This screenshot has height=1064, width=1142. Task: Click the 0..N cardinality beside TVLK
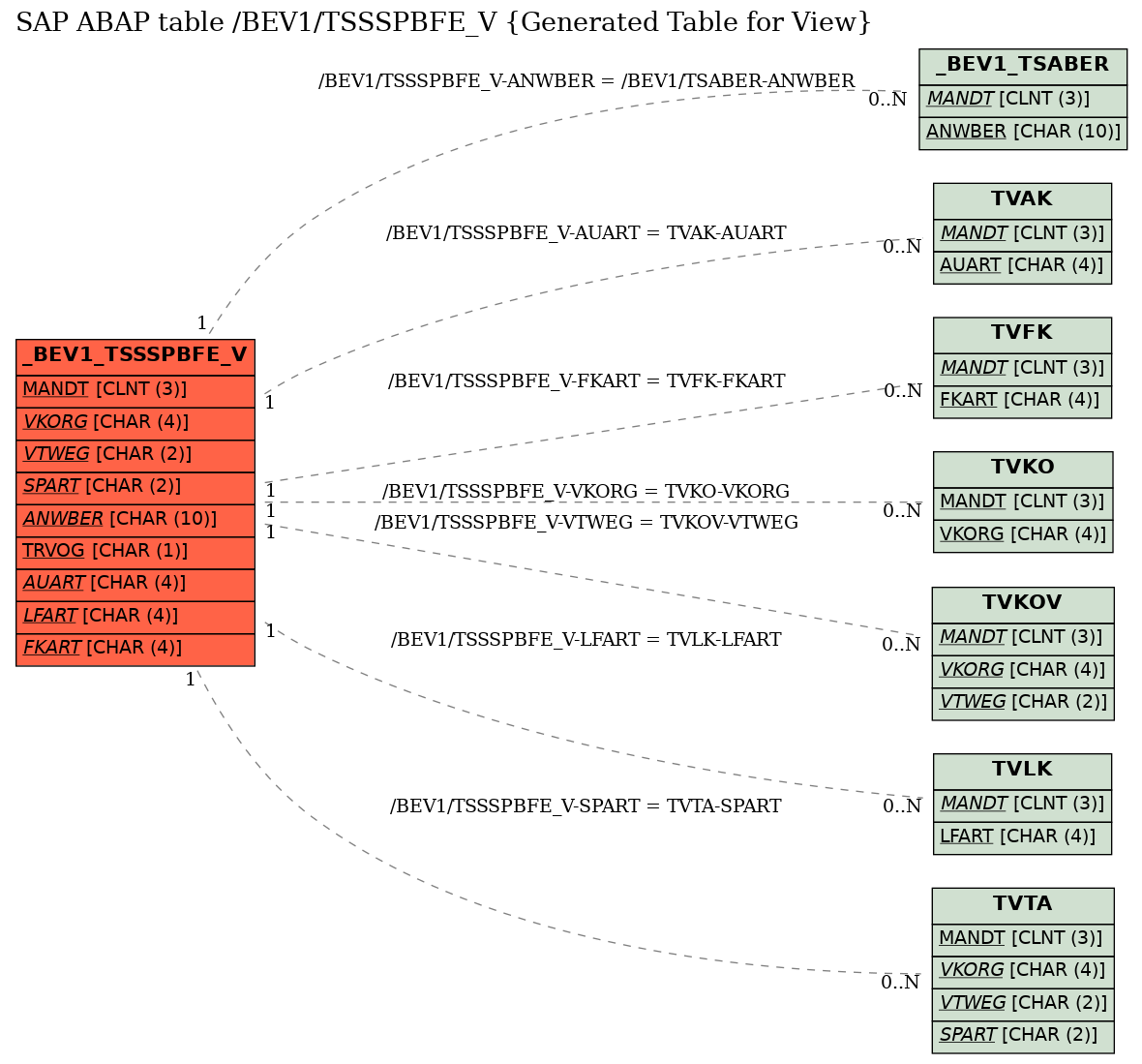point(902,806)
